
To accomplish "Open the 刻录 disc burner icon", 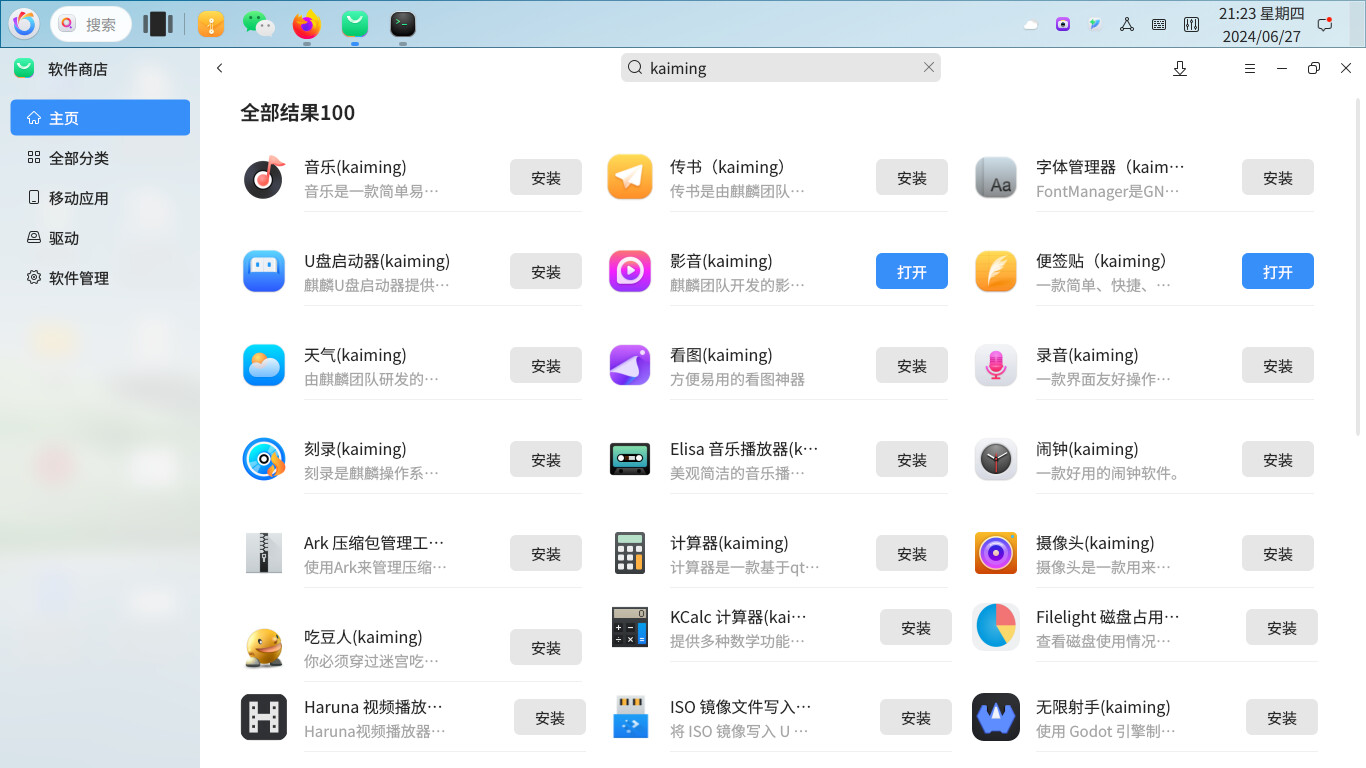I will coord(264,460).
